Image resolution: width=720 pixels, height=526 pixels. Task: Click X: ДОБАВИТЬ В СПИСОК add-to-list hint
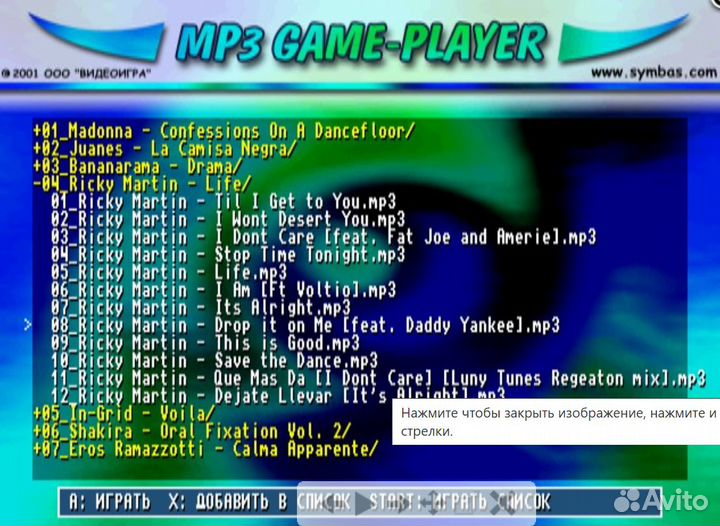[x=259, y=502]
